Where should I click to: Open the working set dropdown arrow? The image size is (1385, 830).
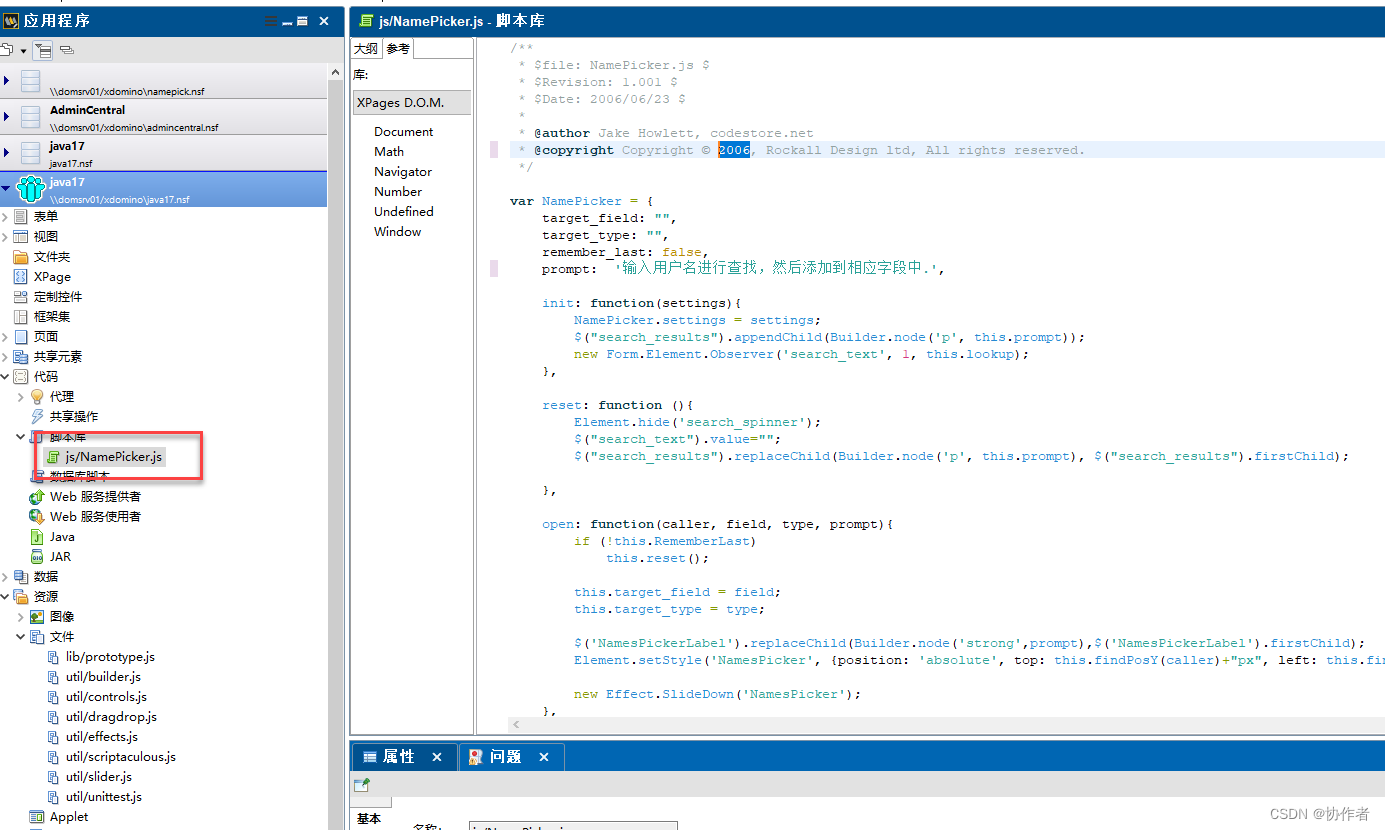click(23, 50)
